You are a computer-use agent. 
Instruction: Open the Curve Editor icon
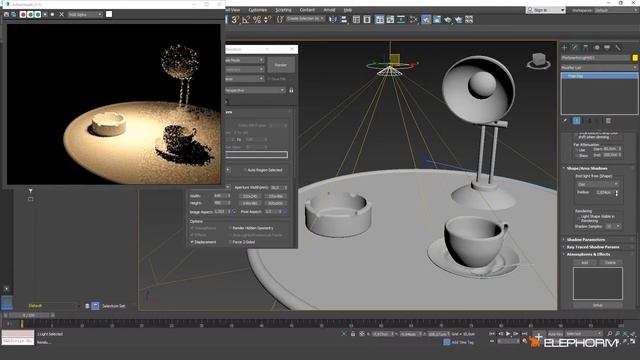tap(390, 19)
